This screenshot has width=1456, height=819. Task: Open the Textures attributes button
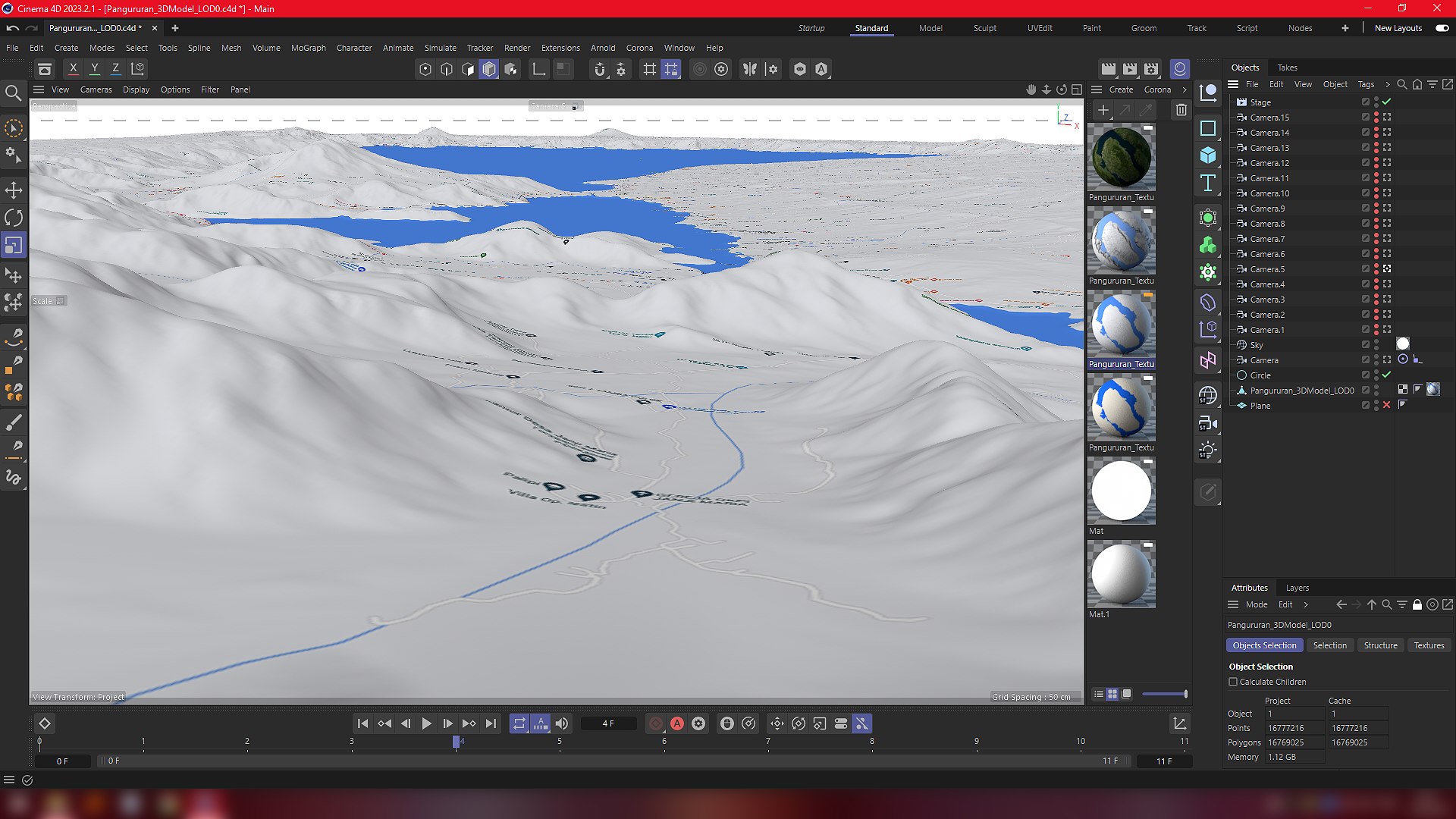click(x=1429, y=645)
